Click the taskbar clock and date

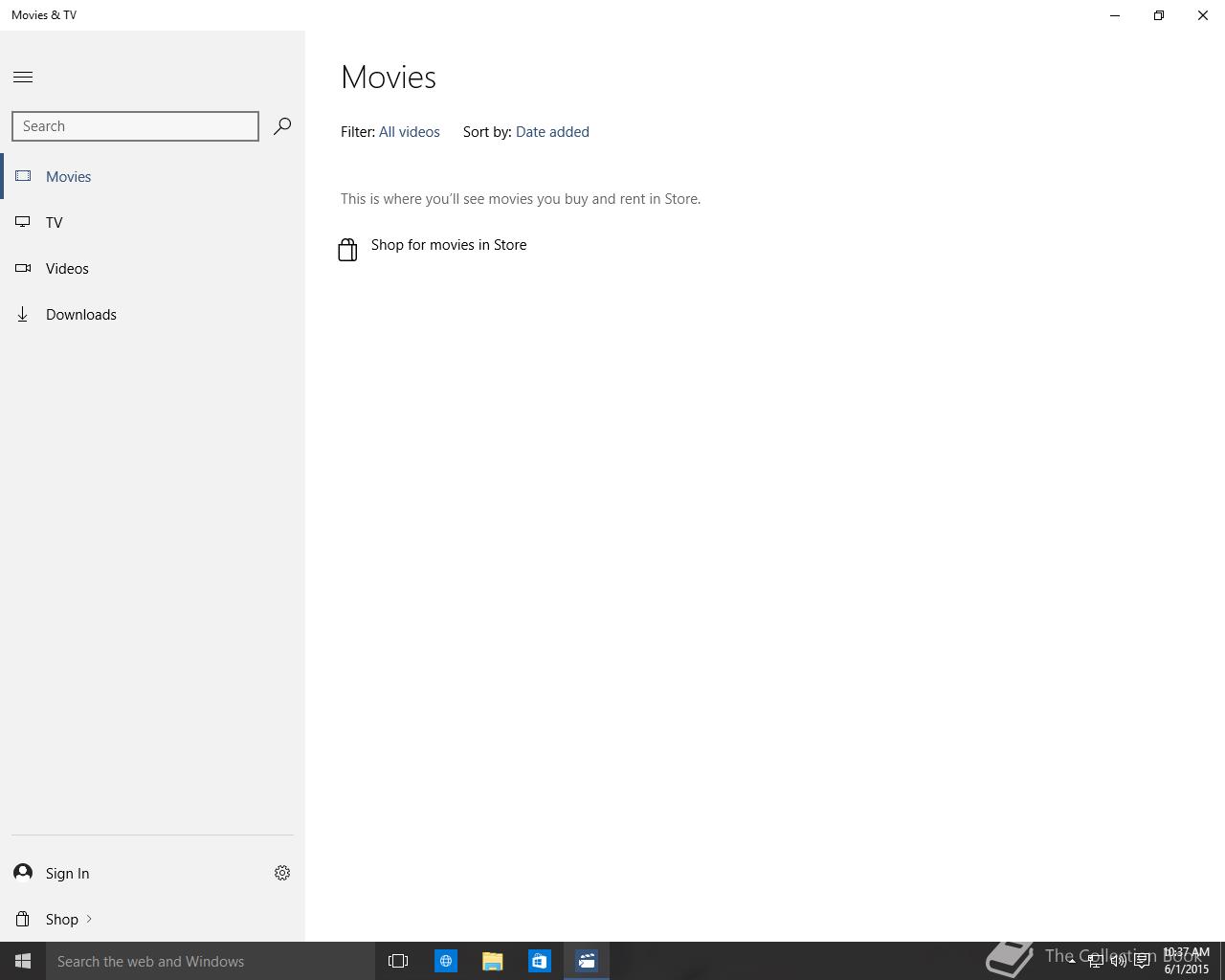pos(1187,961)
